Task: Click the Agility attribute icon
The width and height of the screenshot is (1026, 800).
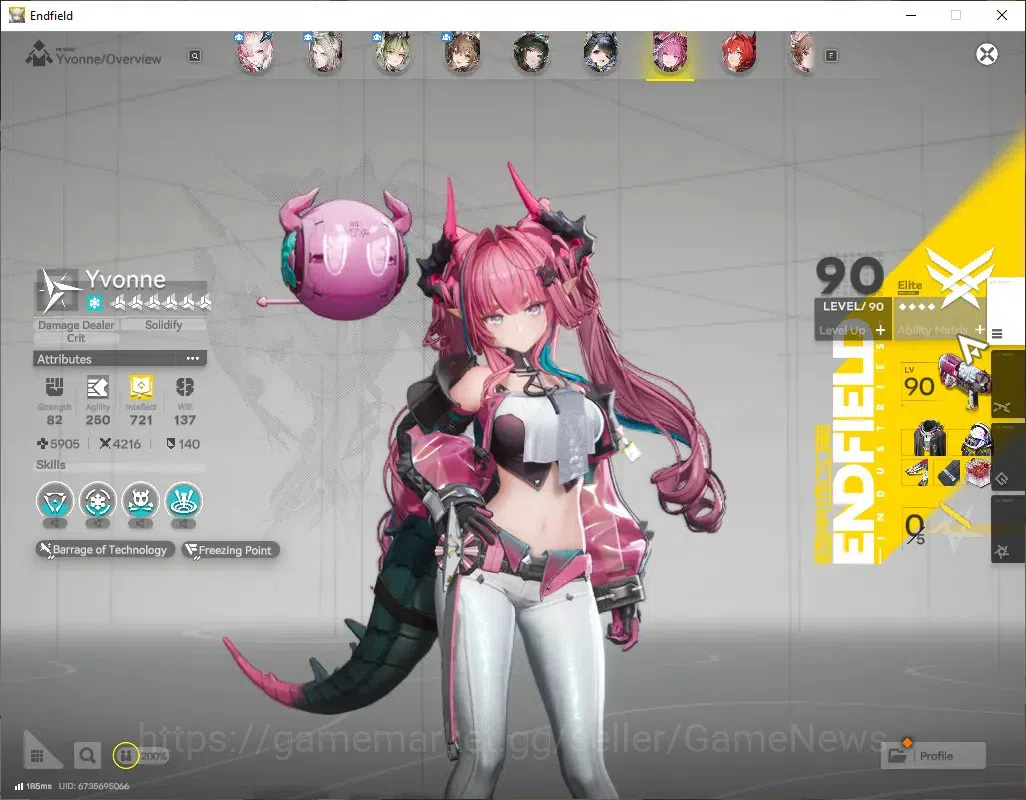Action: click(97, 387)
